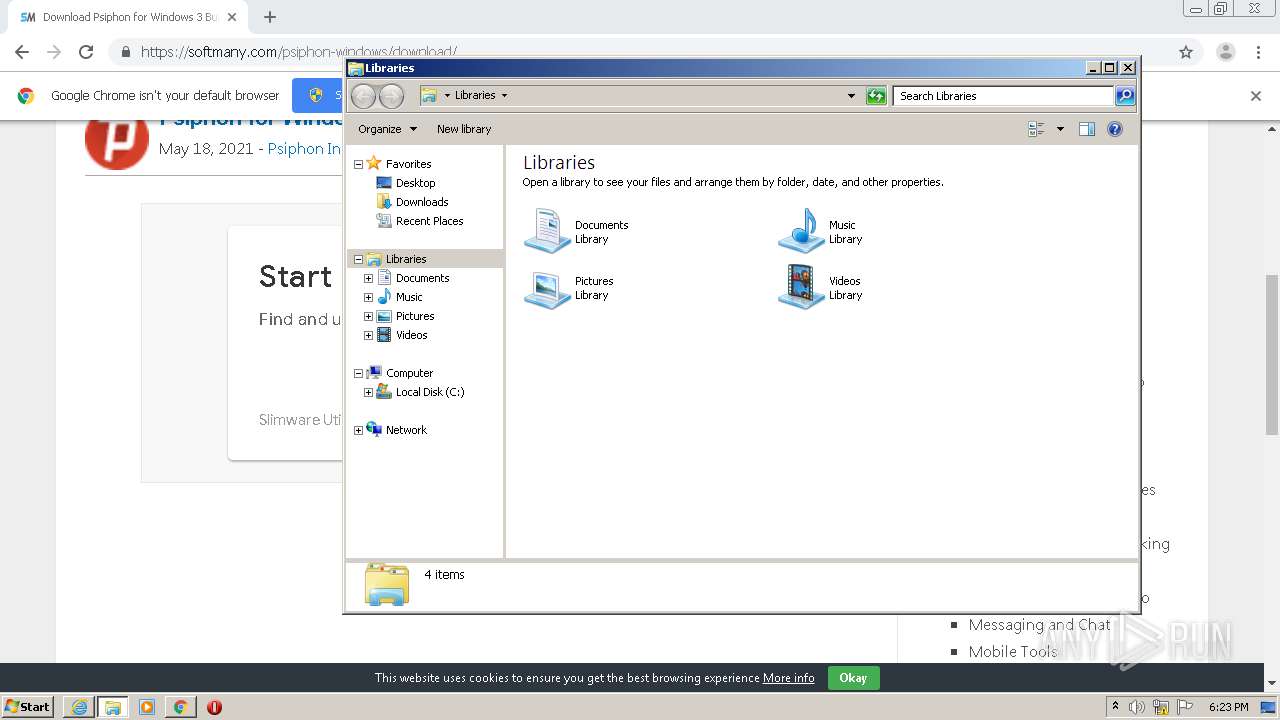Expand the Pictures node in navigation tree
This screenshot has height=720, width=1280.
click(x=368, y=316)
